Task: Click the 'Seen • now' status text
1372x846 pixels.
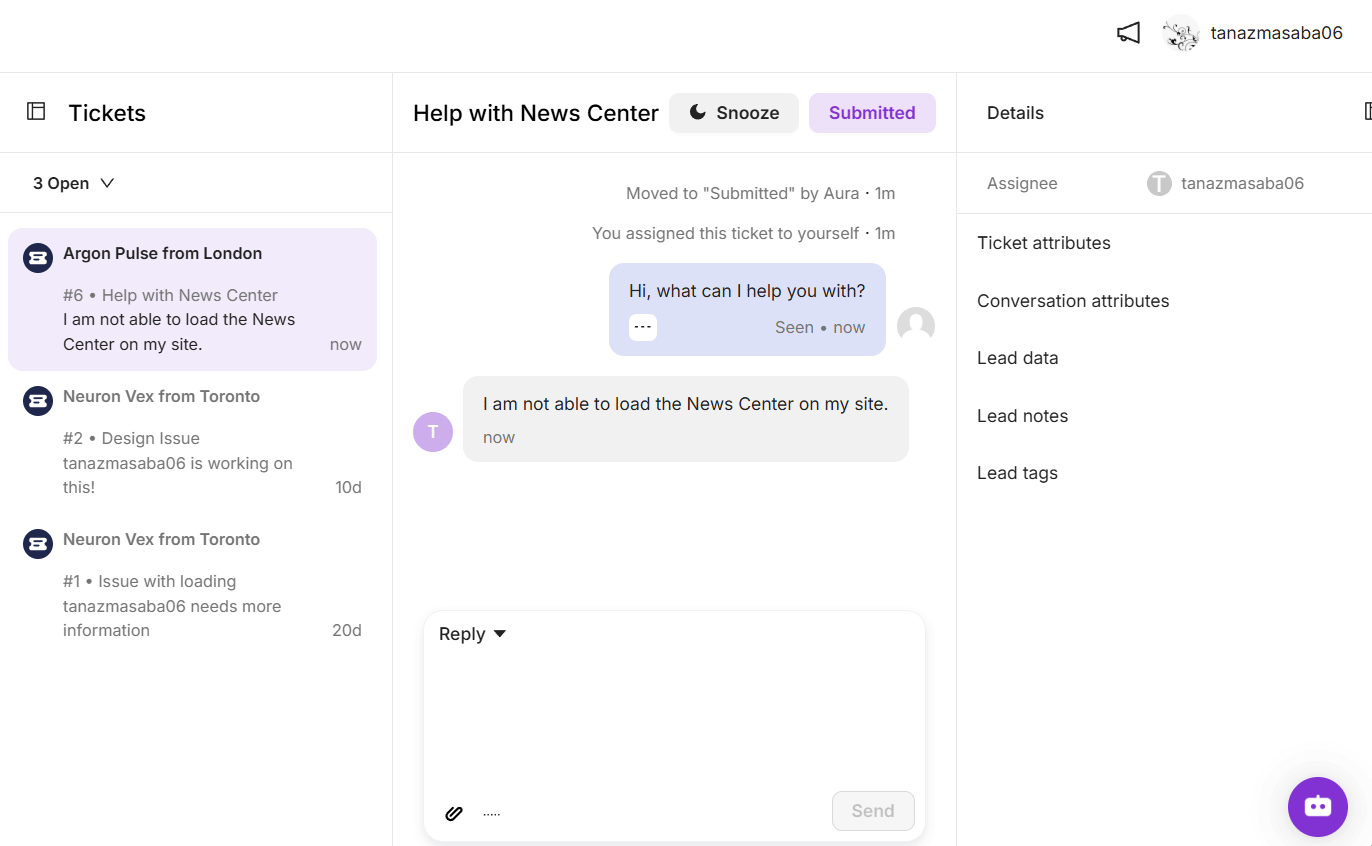Action: point(820,327)
